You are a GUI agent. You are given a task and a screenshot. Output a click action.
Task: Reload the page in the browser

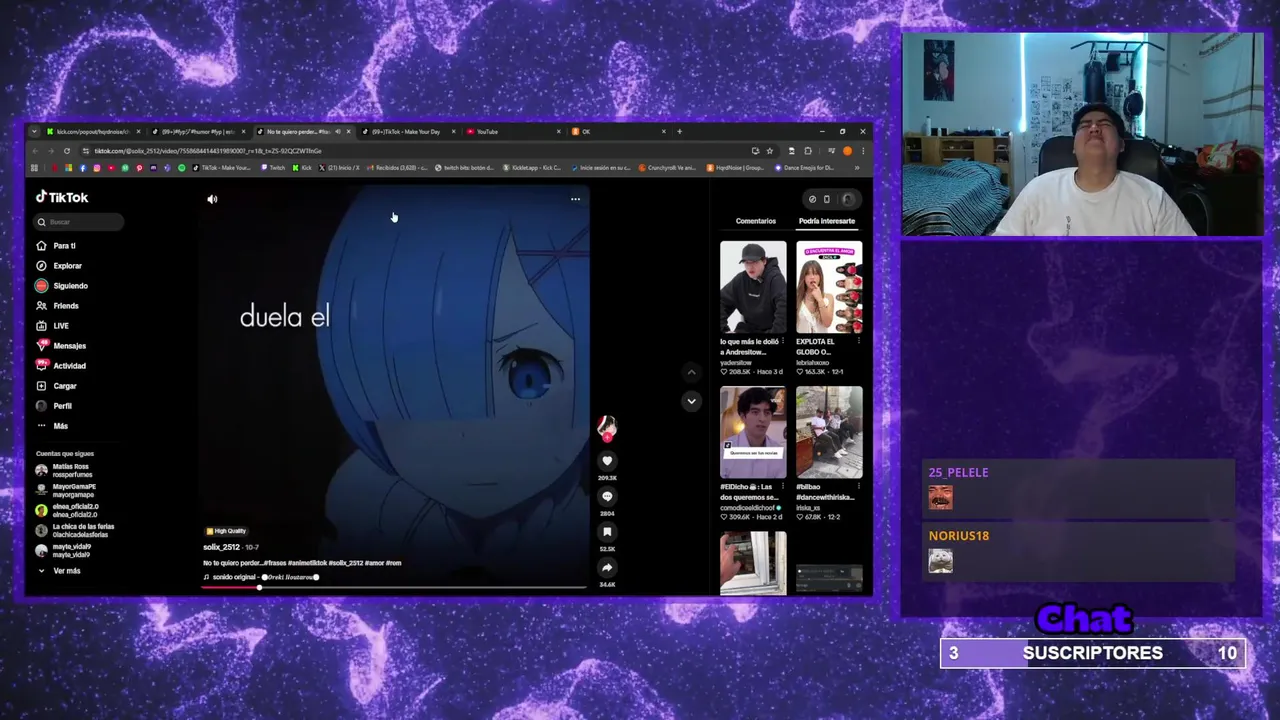67,151
